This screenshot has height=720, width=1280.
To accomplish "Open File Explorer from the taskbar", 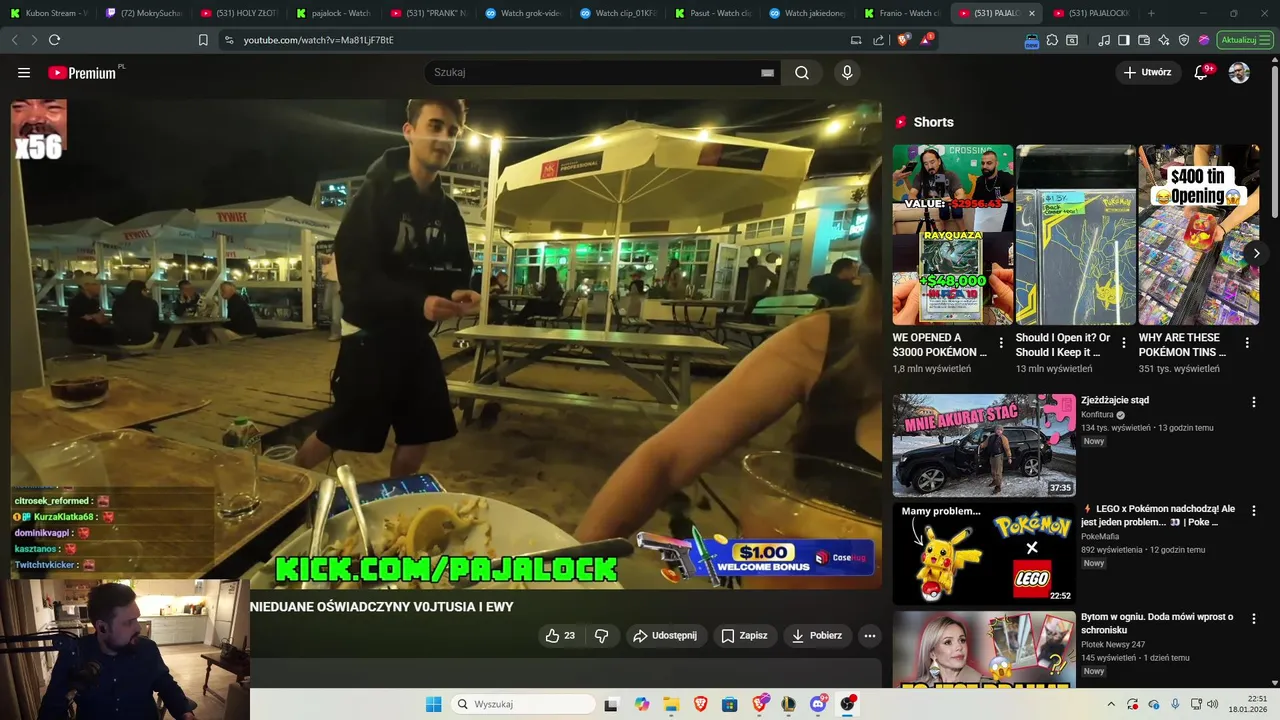I will tap(671, 704).
